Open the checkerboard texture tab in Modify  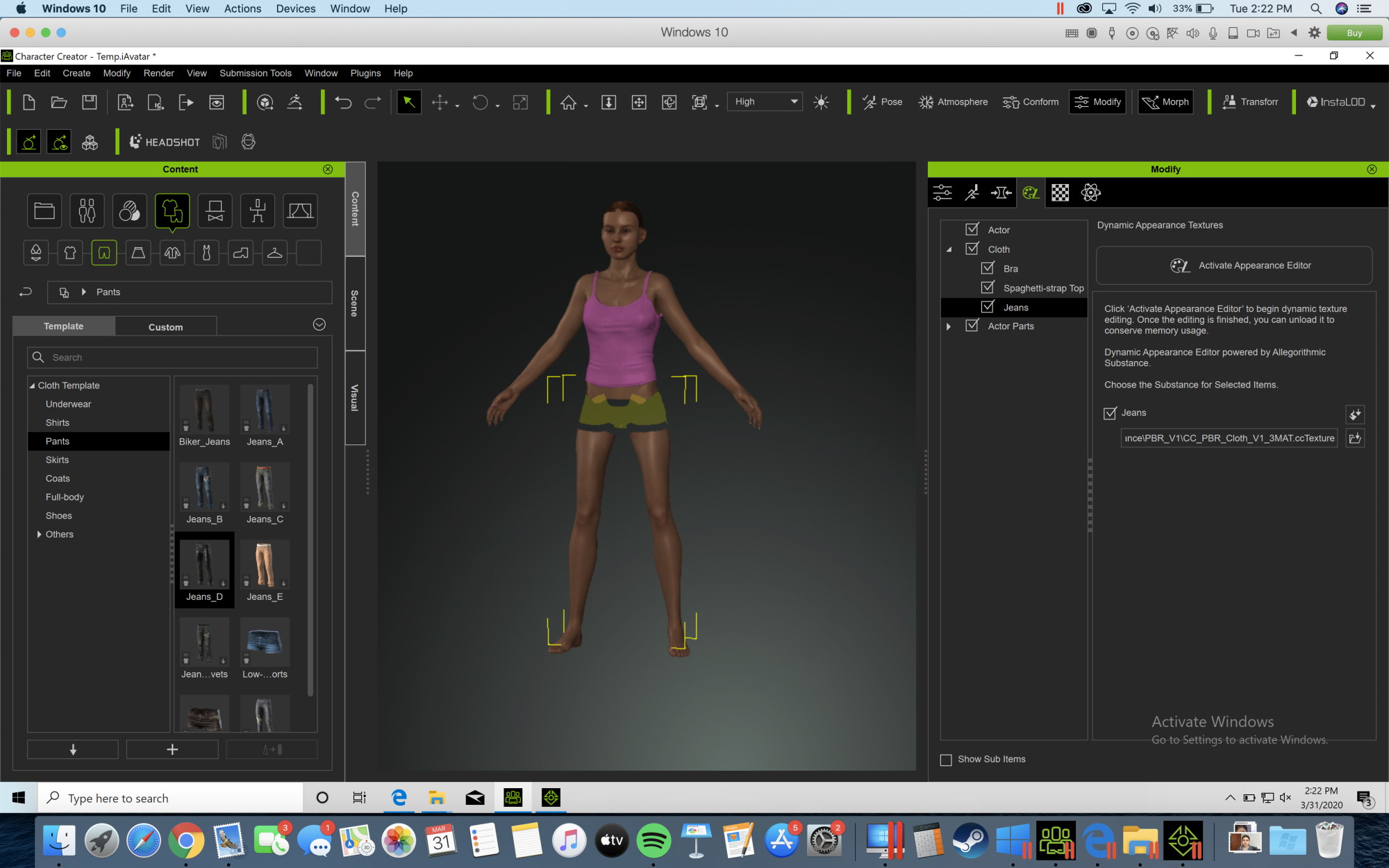coord(1061,192)
